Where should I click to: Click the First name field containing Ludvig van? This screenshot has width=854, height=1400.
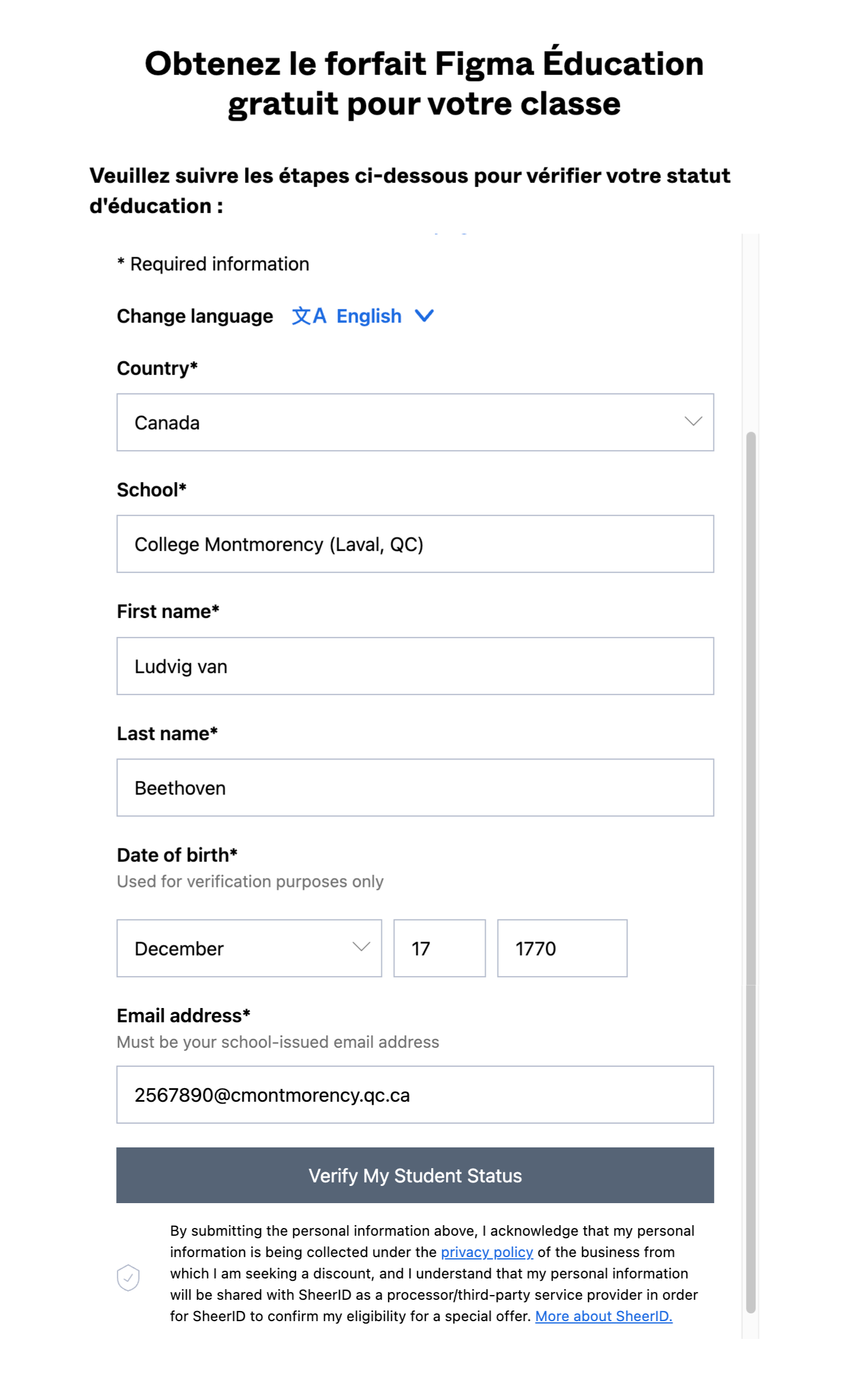coord(415,666)
